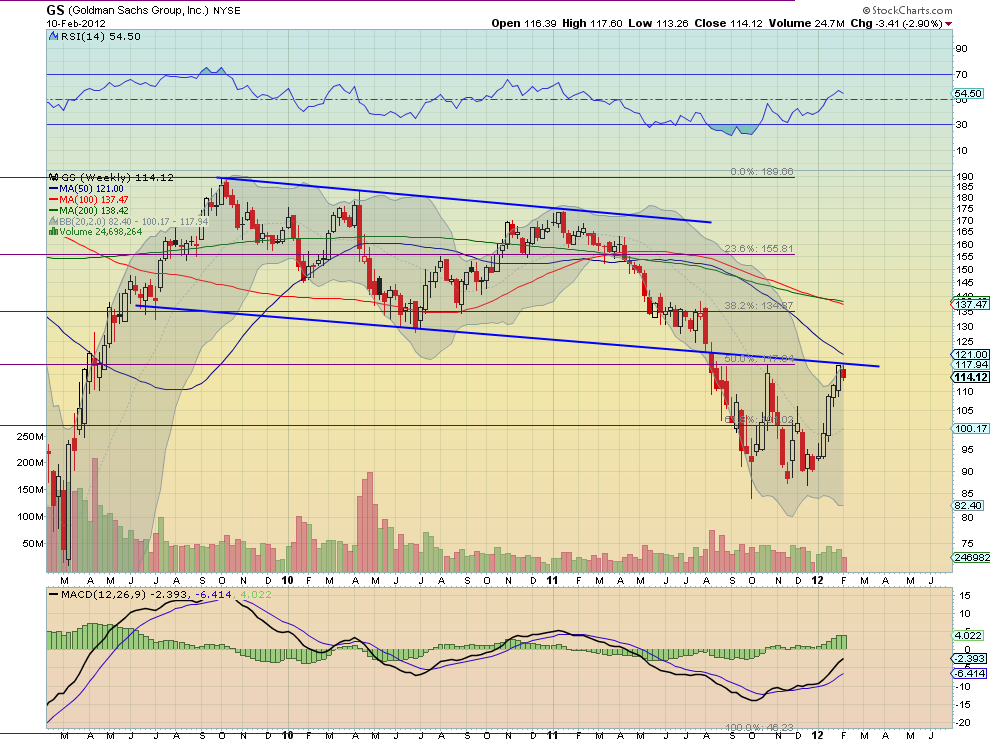Click the 15 label on the MACD axis
Image resolution: width=990 pixels, height=744 pixels.
964,595
